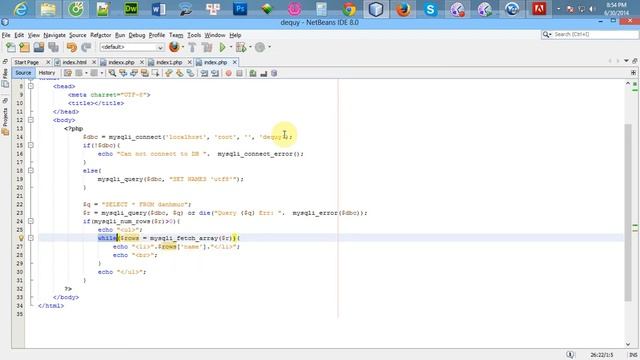Open the File menu

pos(6,35)
